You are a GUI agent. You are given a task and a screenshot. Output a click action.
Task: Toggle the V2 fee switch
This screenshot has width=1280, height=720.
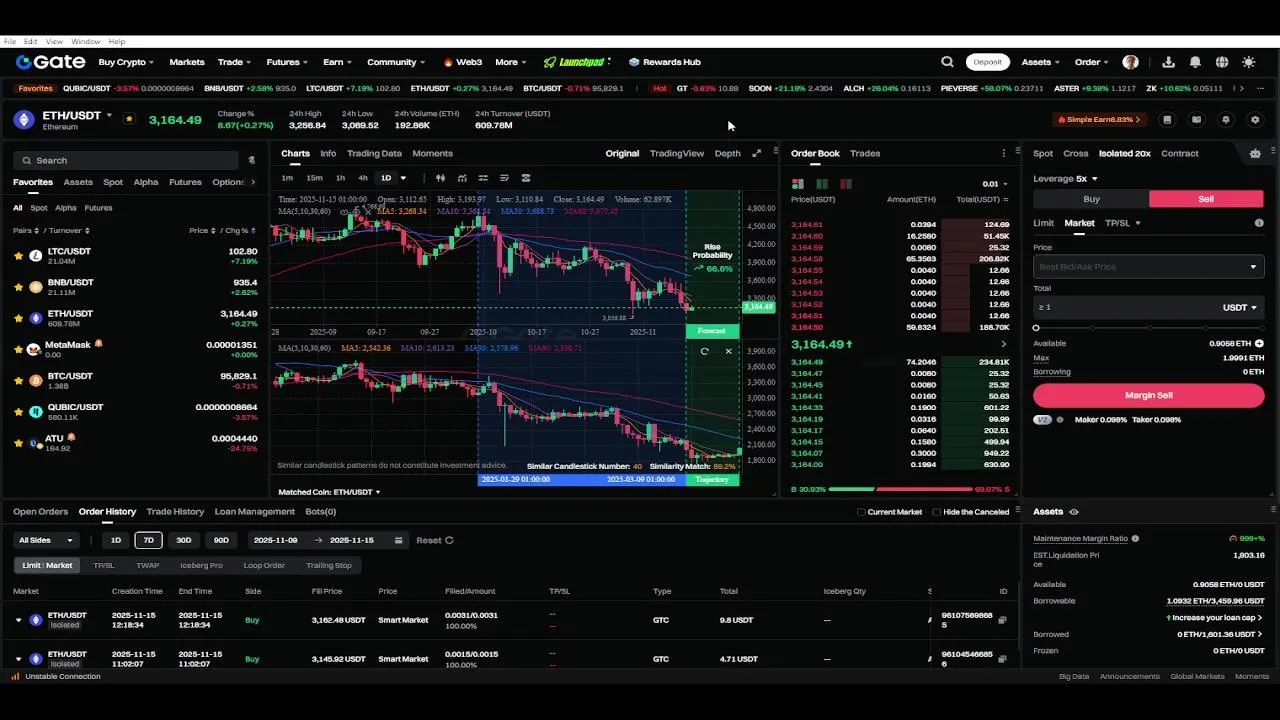tap(1043, 420)
